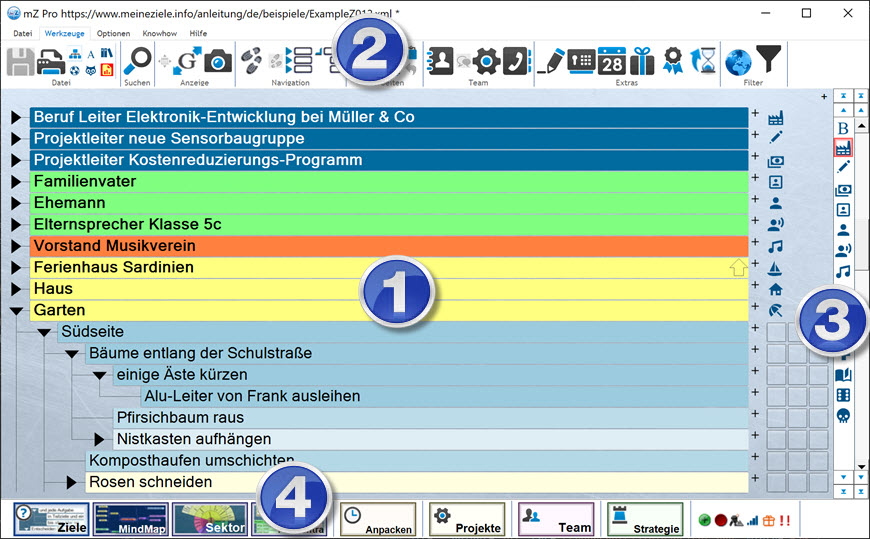The height and width of the screenshot is (539, 870).
Task: Expand the Familienvater tree entry
Action: click(16, 182)
